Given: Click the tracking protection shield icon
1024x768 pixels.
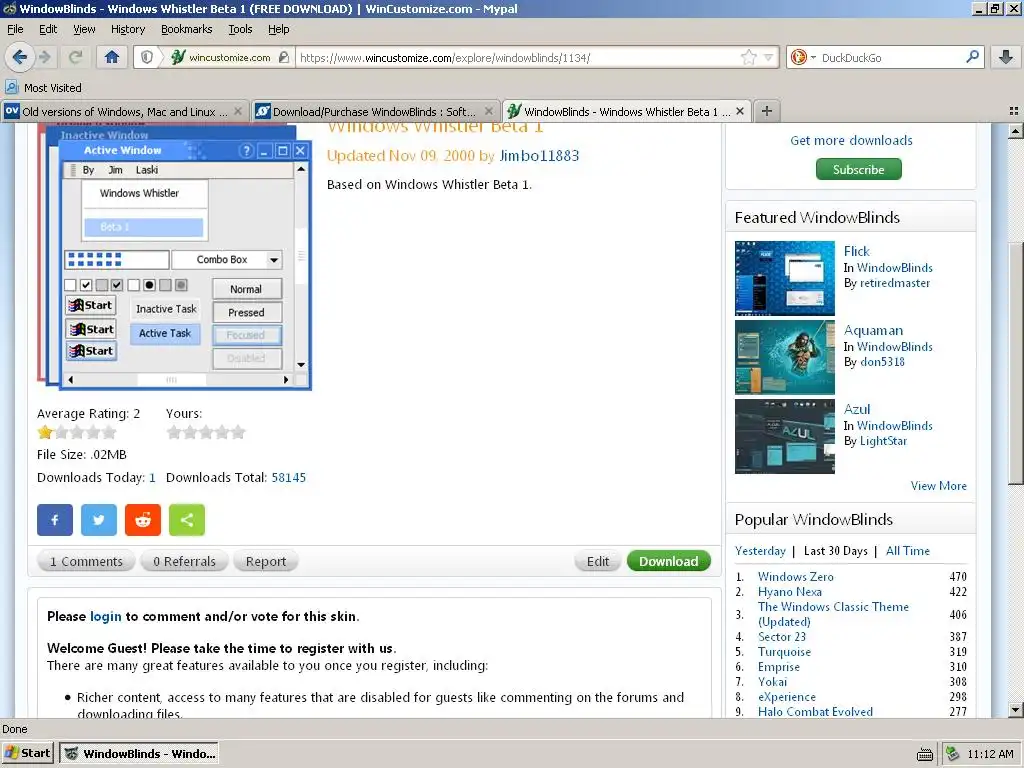Looking at the screenshot, I should click(147, 57).
